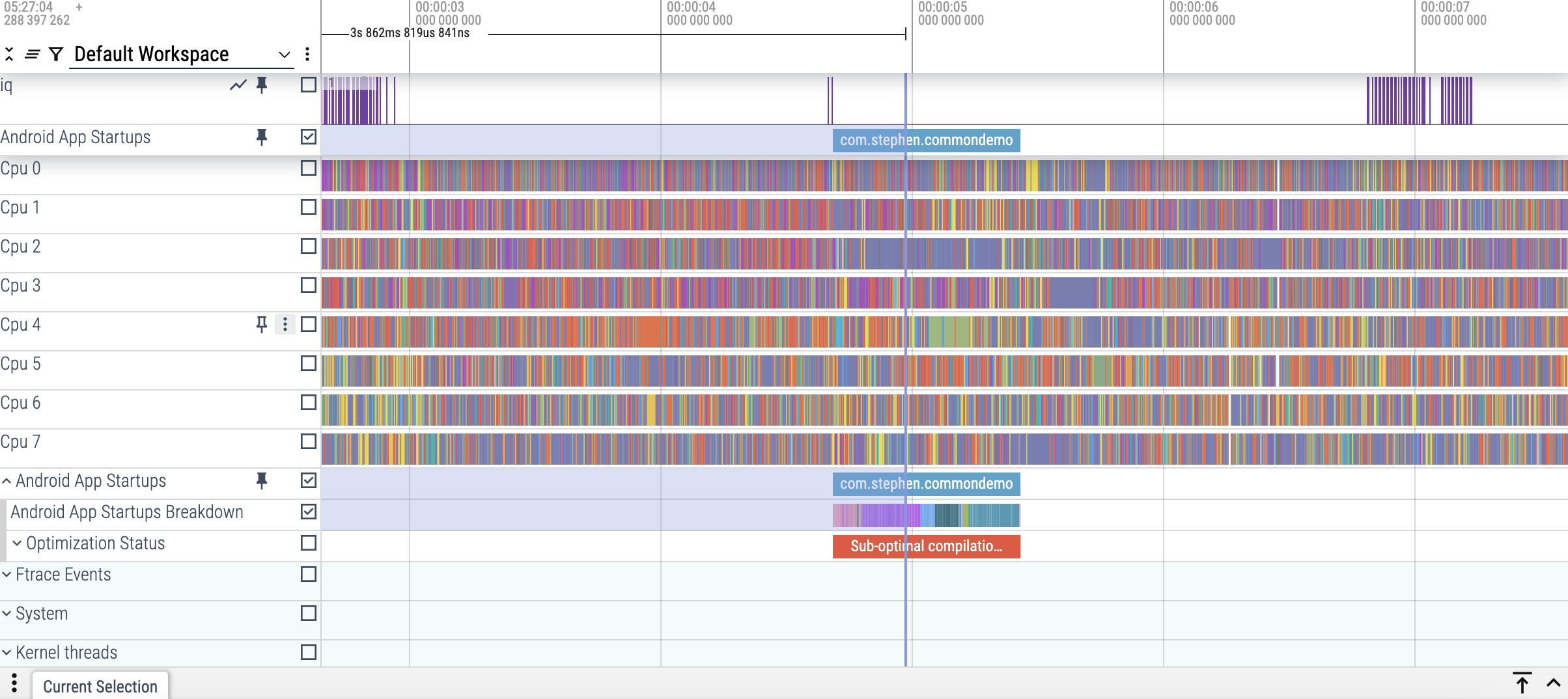1568x699 pixels.
Task: Open bottom drawer three-dot menu
Action: 14,683
